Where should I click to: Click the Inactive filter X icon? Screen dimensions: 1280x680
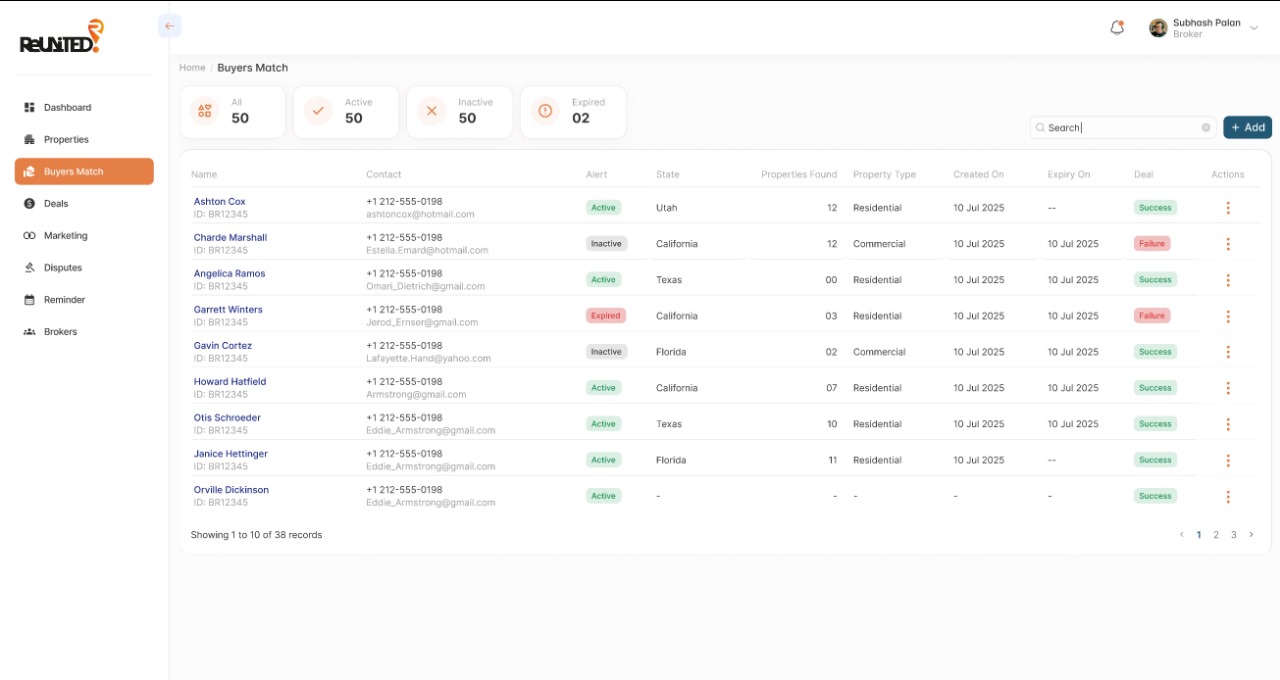[x=431, y=111]
